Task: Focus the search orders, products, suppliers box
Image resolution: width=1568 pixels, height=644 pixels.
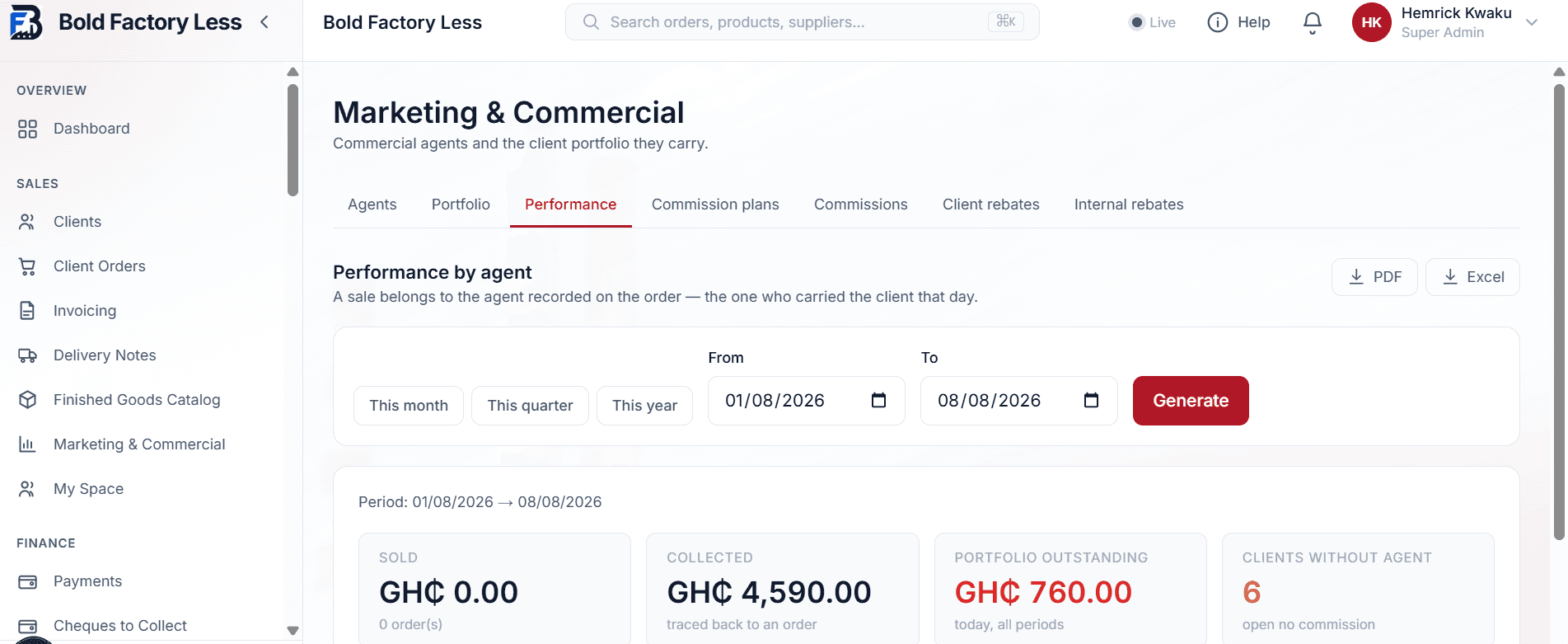Action: (x=803, y=22)
